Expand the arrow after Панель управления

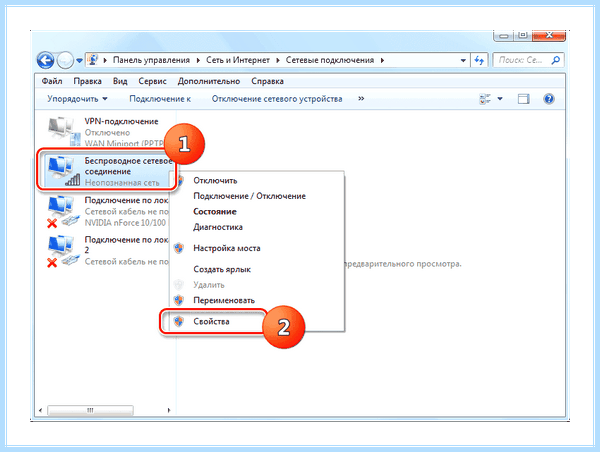point(198,60)
